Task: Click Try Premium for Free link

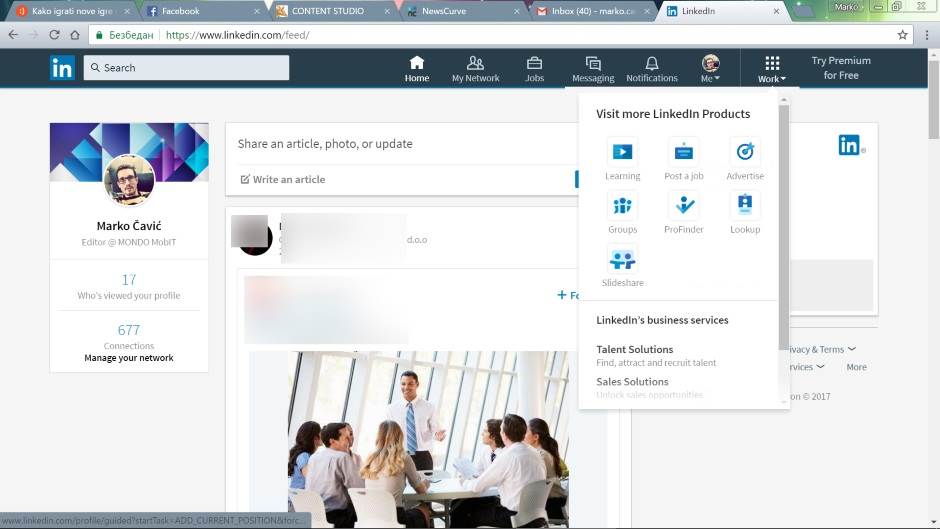Action: click(x=841, y=68)
